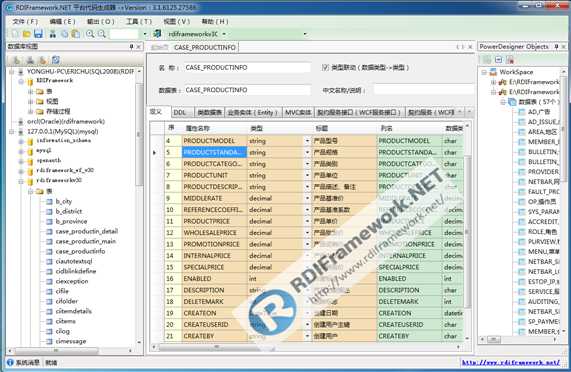Click the Zoom out magnifier icon

102,34
